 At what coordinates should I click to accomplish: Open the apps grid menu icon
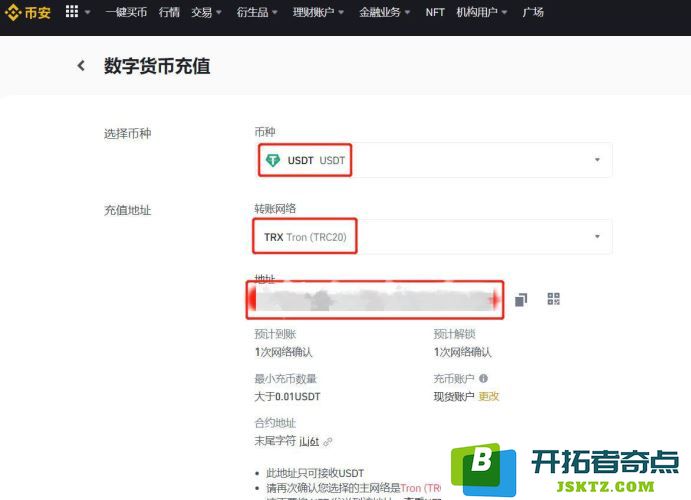(x=72, y=11)
